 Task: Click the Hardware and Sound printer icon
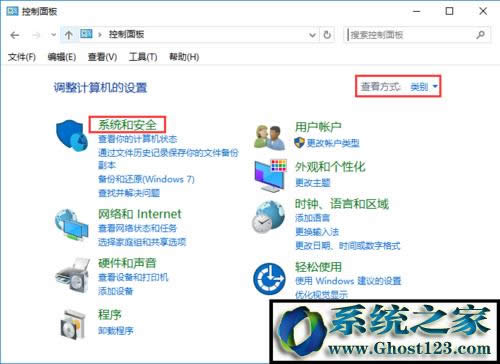coord(72,275)
